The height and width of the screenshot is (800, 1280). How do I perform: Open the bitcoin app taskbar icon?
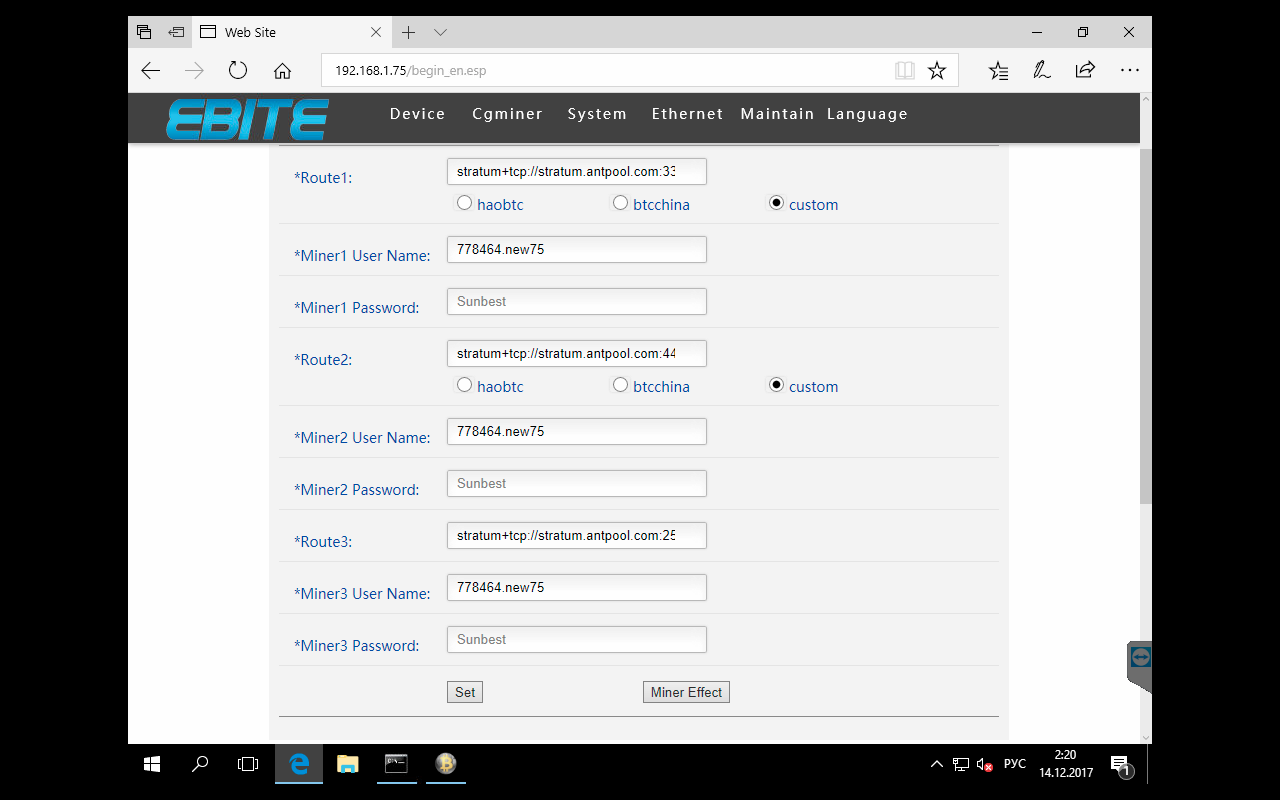(x=445, y=764)
